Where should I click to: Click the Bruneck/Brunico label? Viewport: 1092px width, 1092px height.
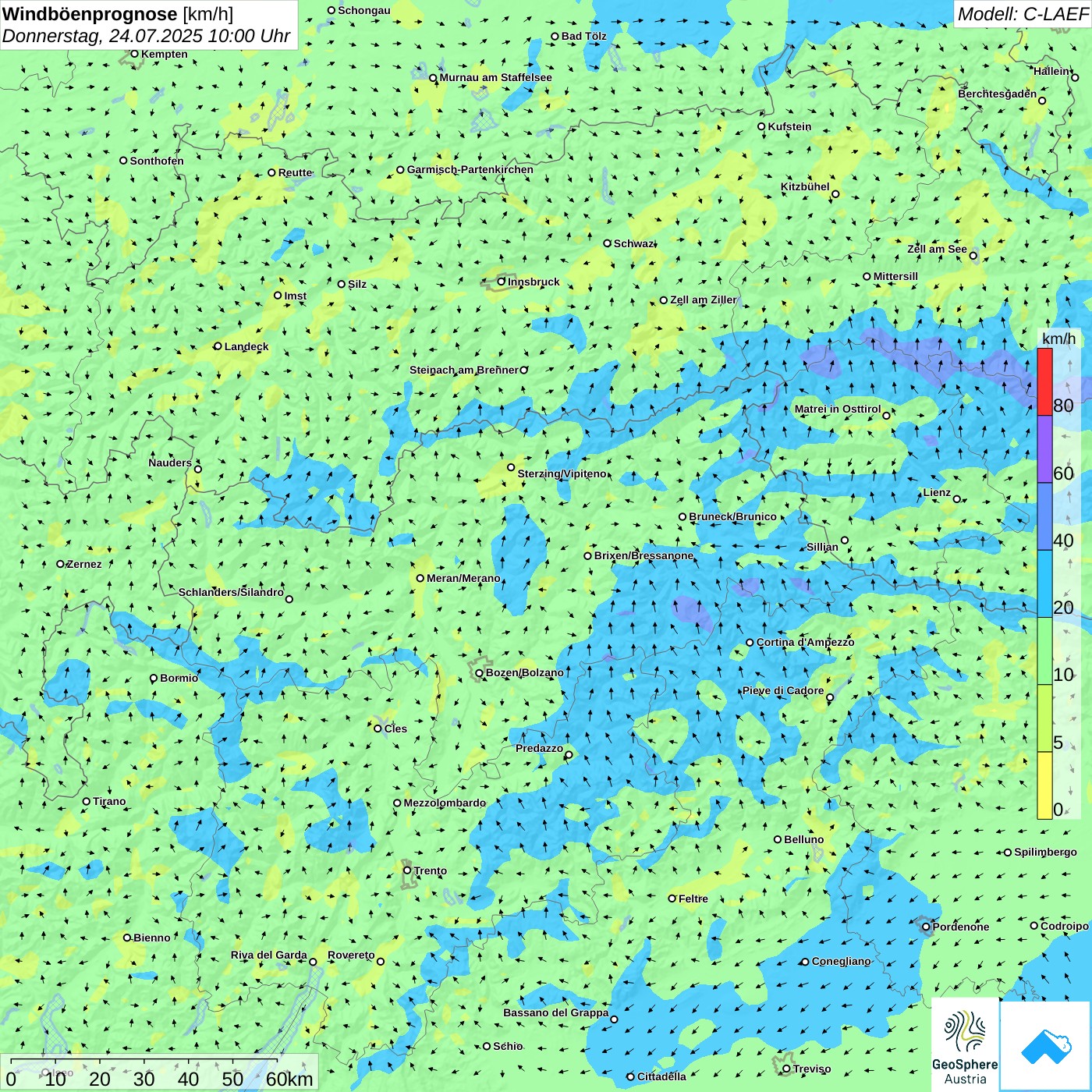point(733,516)
